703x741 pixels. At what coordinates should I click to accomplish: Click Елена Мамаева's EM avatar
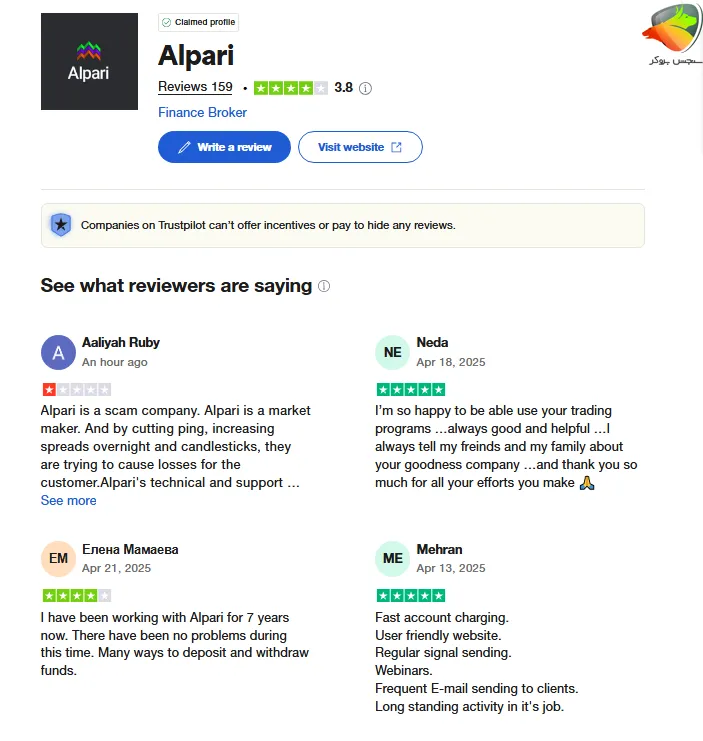click(x=58, y=558)
